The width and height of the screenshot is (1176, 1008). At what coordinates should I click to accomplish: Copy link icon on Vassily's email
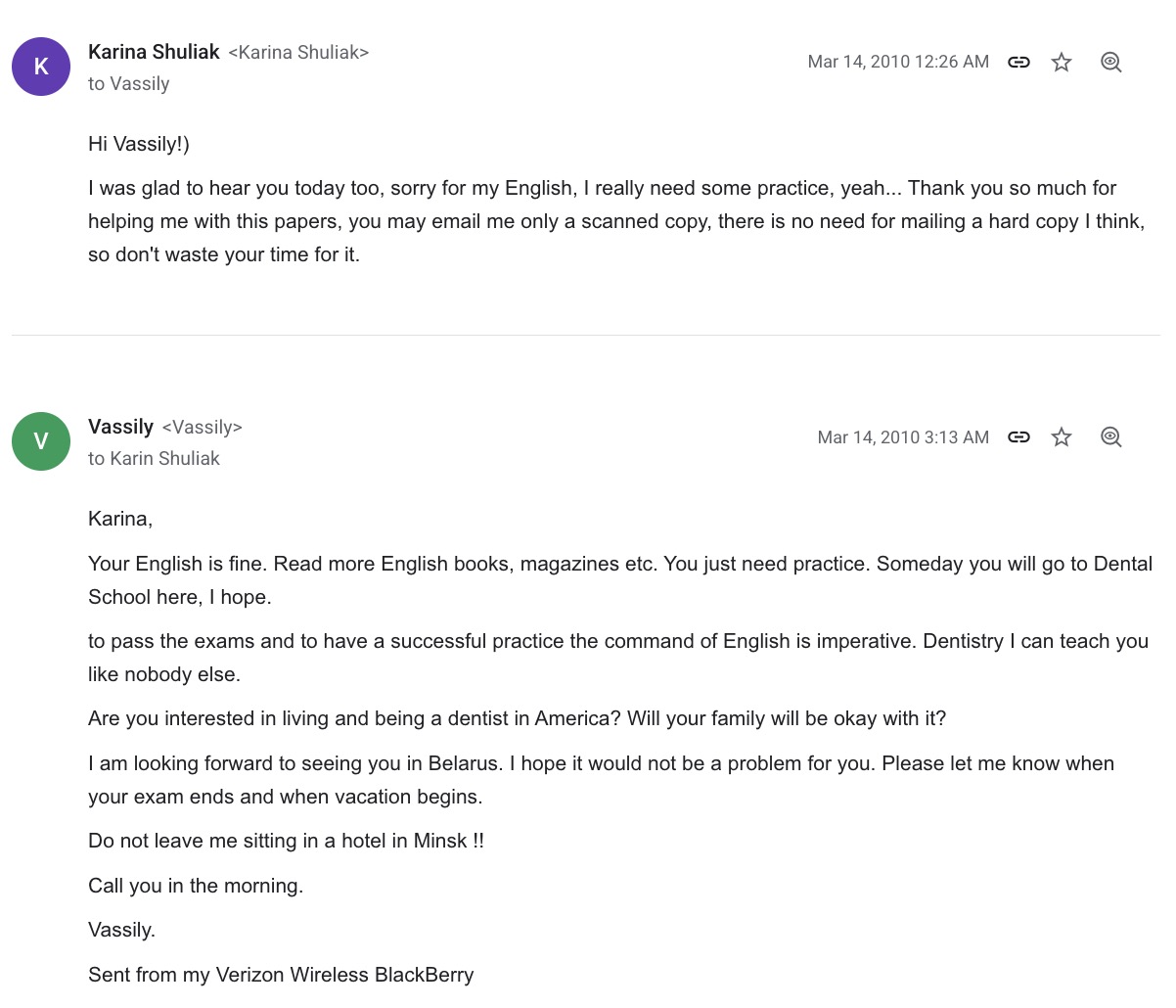pyautogui.click(x=1018, y=436)
